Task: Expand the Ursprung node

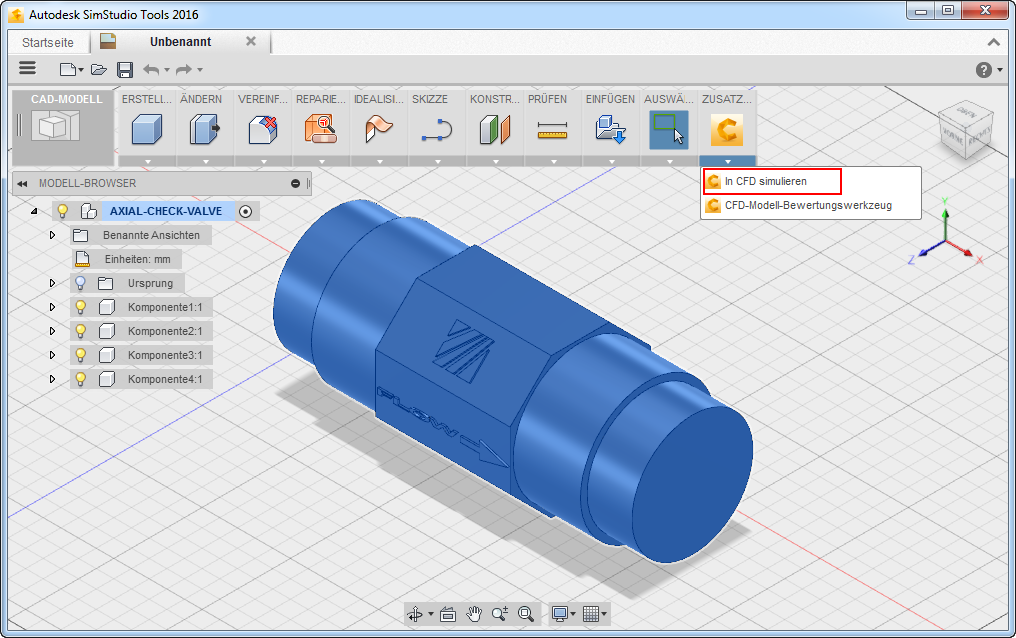Action: [x=52, y=283]
